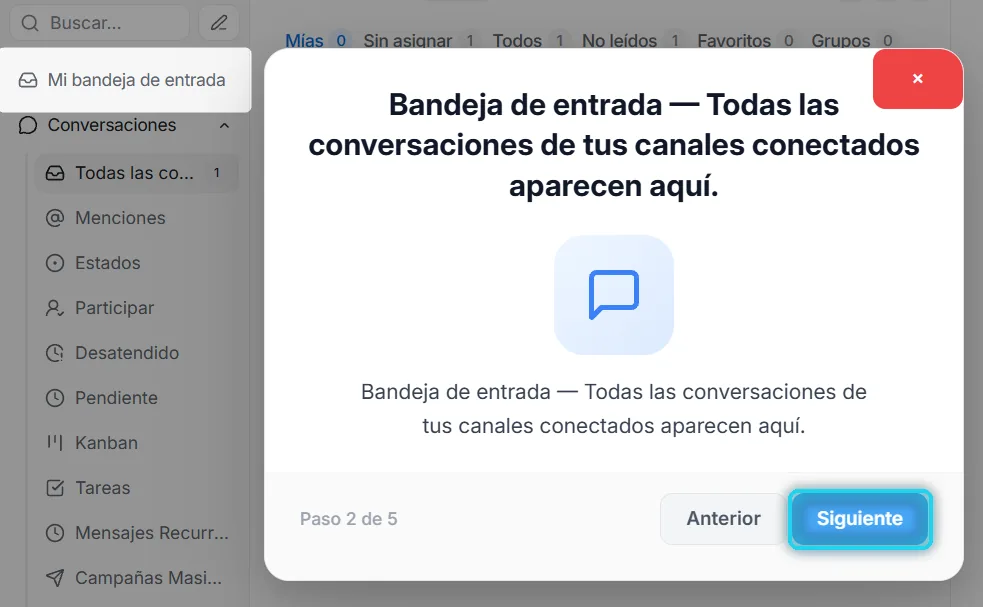This screenshot has height=607, width=983.
Task: Click the Desatendido clock icon
Action: [55, 353]
